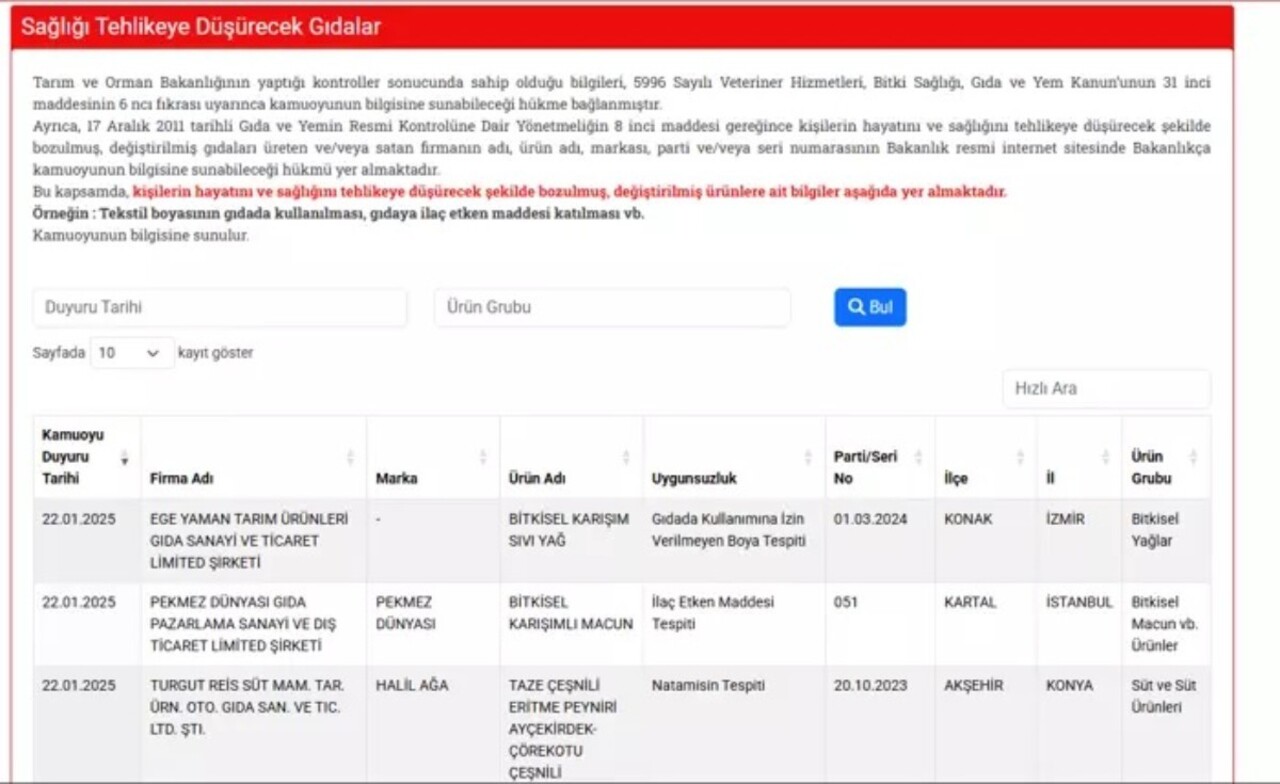Click KARTAL district cell
Viewport: 1280px width, 784px height.
pyautogui.click(x=986, y=624)
